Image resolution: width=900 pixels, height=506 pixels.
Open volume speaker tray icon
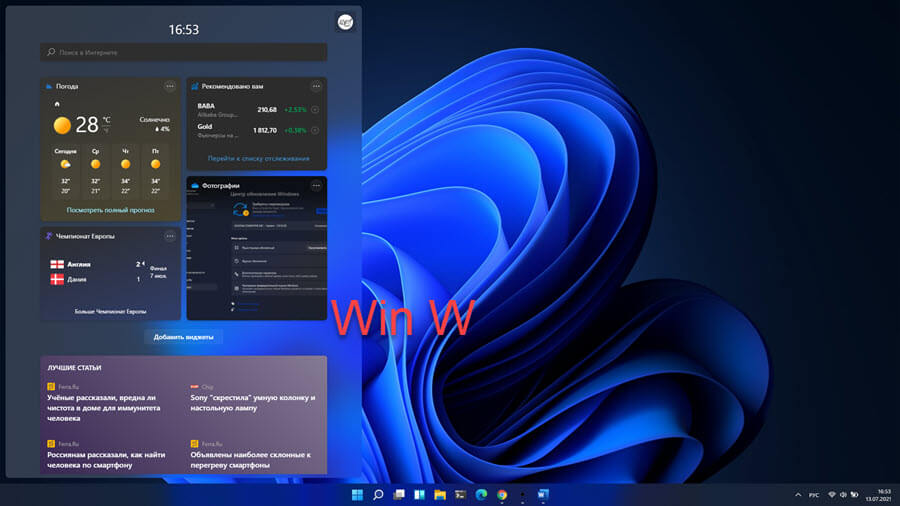click(x=843, y=495)
